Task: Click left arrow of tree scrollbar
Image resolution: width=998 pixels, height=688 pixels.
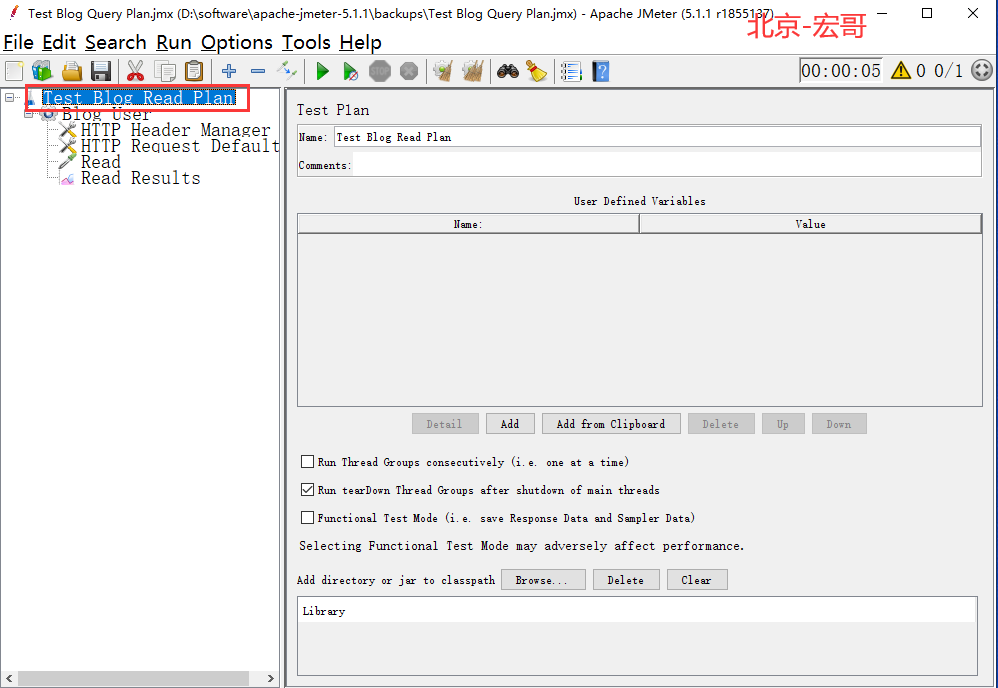Action: click(9, 678)
